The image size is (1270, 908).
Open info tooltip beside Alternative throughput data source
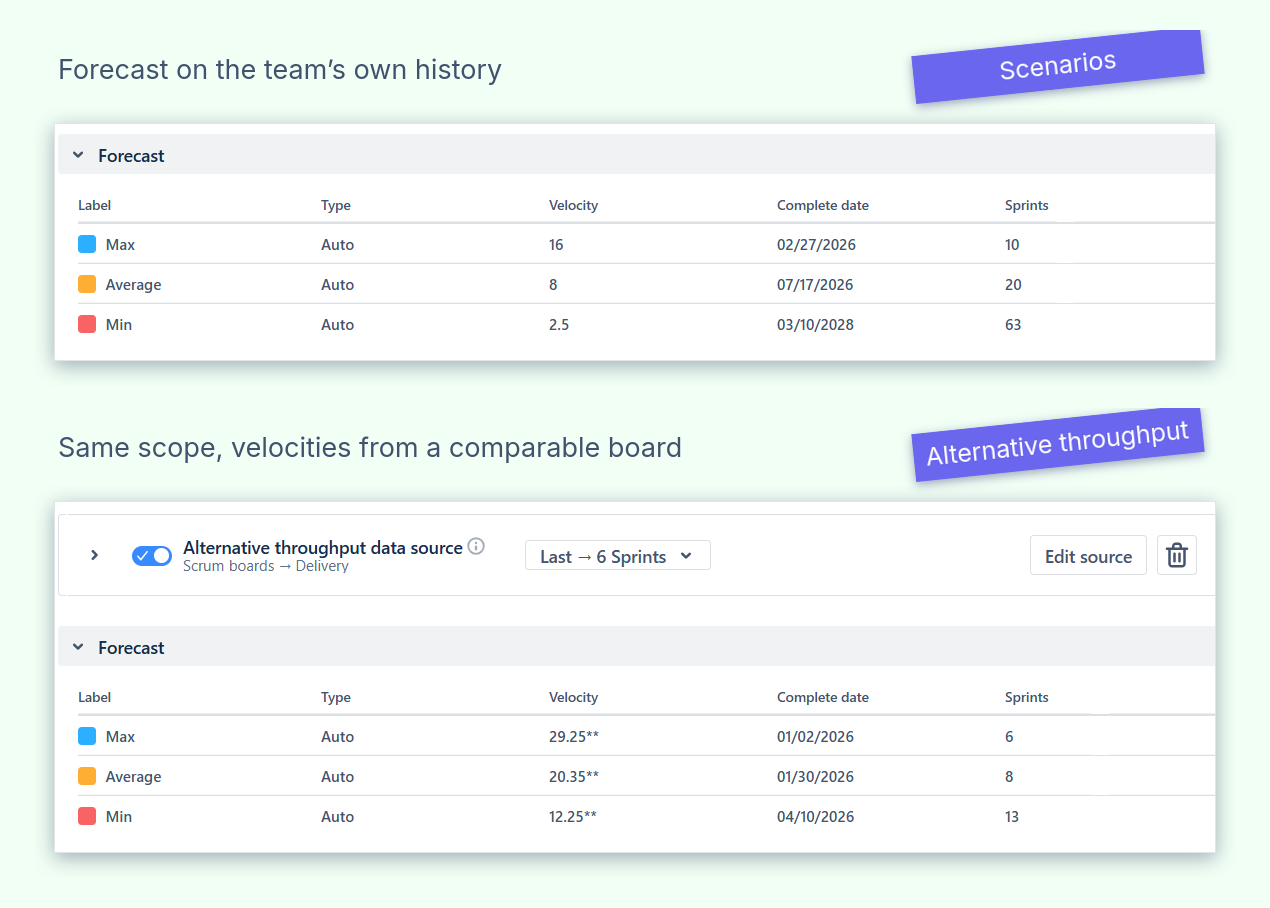coord(476,546)
